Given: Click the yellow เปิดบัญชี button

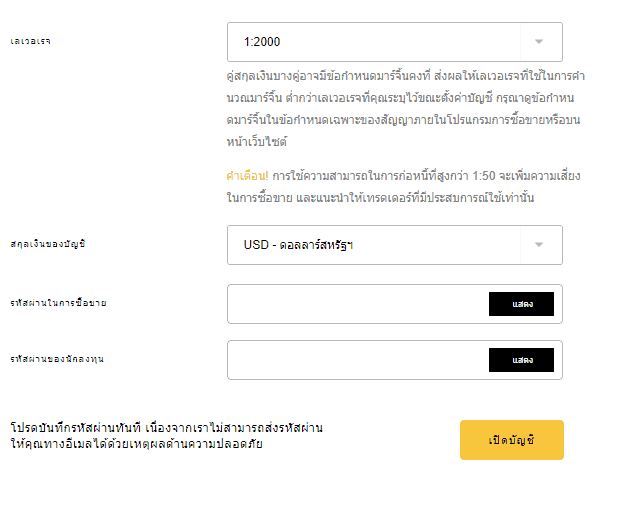Looking at the screenshot, I should point(512,440).
